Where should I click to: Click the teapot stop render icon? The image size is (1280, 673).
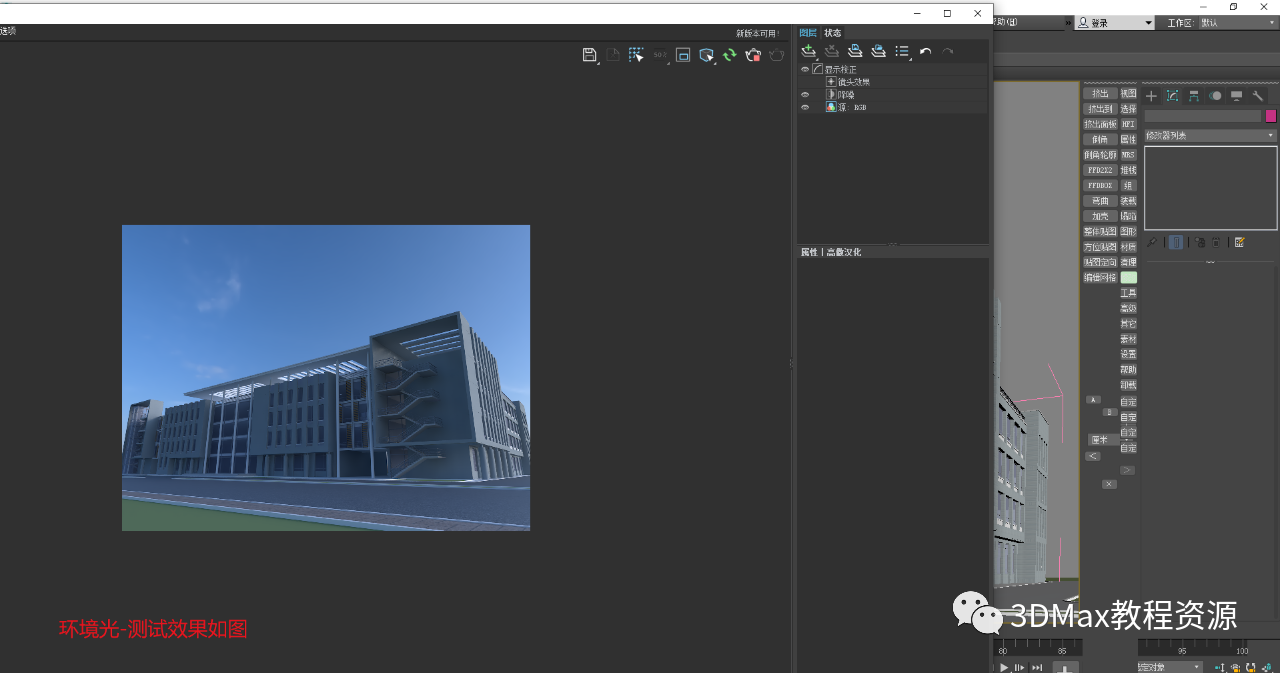753,55
